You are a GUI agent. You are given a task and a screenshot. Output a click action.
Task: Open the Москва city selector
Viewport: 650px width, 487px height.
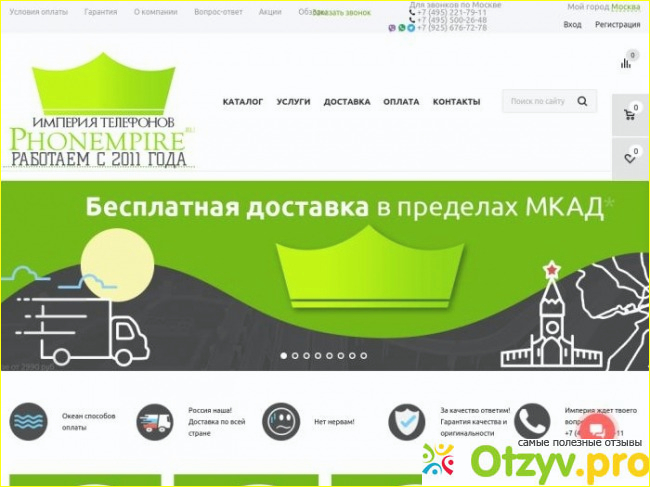coord(626,7)
